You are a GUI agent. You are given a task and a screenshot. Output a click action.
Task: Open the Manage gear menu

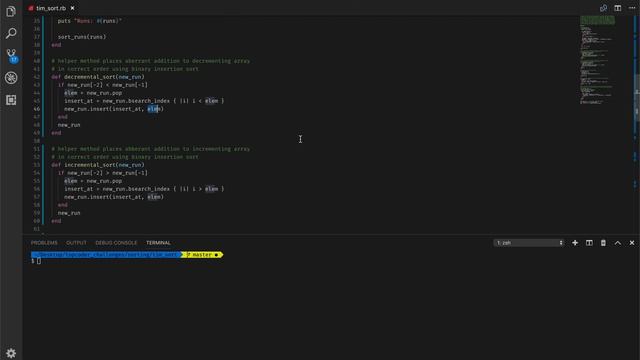pyautogui.click(x=11, y=353)
